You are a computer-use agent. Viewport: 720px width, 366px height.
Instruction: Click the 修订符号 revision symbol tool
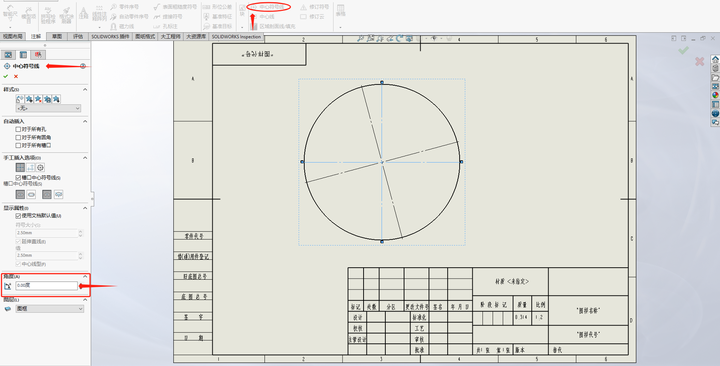coord(315,7)
